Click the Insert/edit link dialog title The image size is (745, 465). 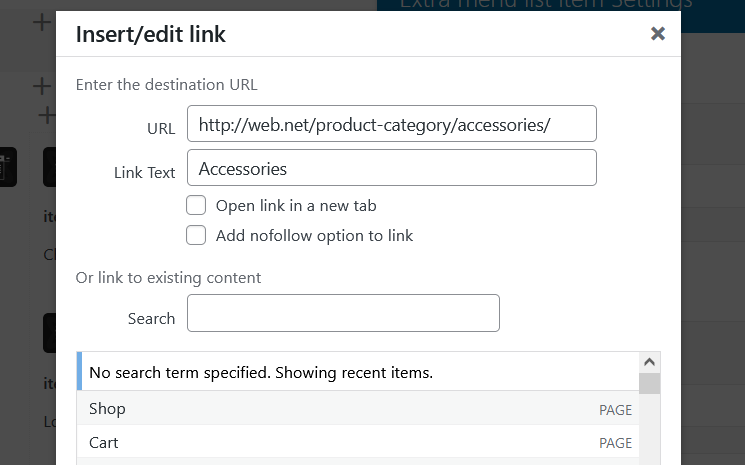(151, 35)
